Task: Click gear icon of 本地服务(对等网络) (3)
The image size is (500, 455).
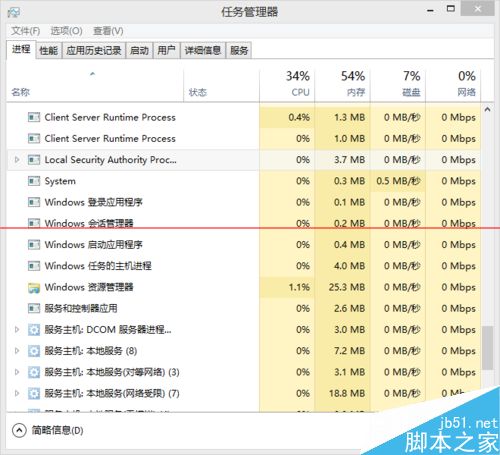Action: click(x=34, y=372)
